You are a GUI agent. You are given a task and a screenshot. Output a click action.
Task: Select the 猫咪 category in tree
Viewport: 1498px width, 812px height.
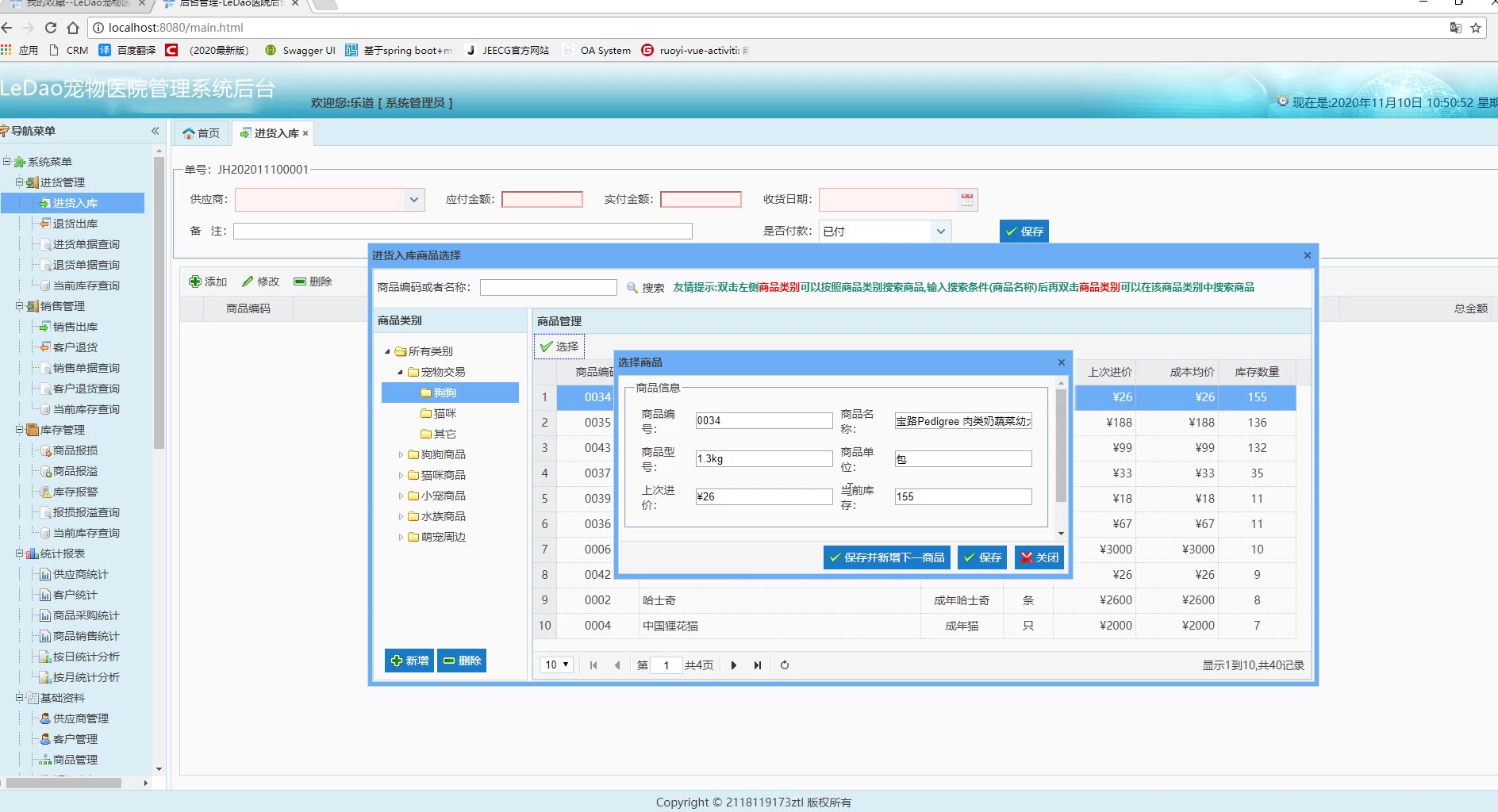(444, 413)
